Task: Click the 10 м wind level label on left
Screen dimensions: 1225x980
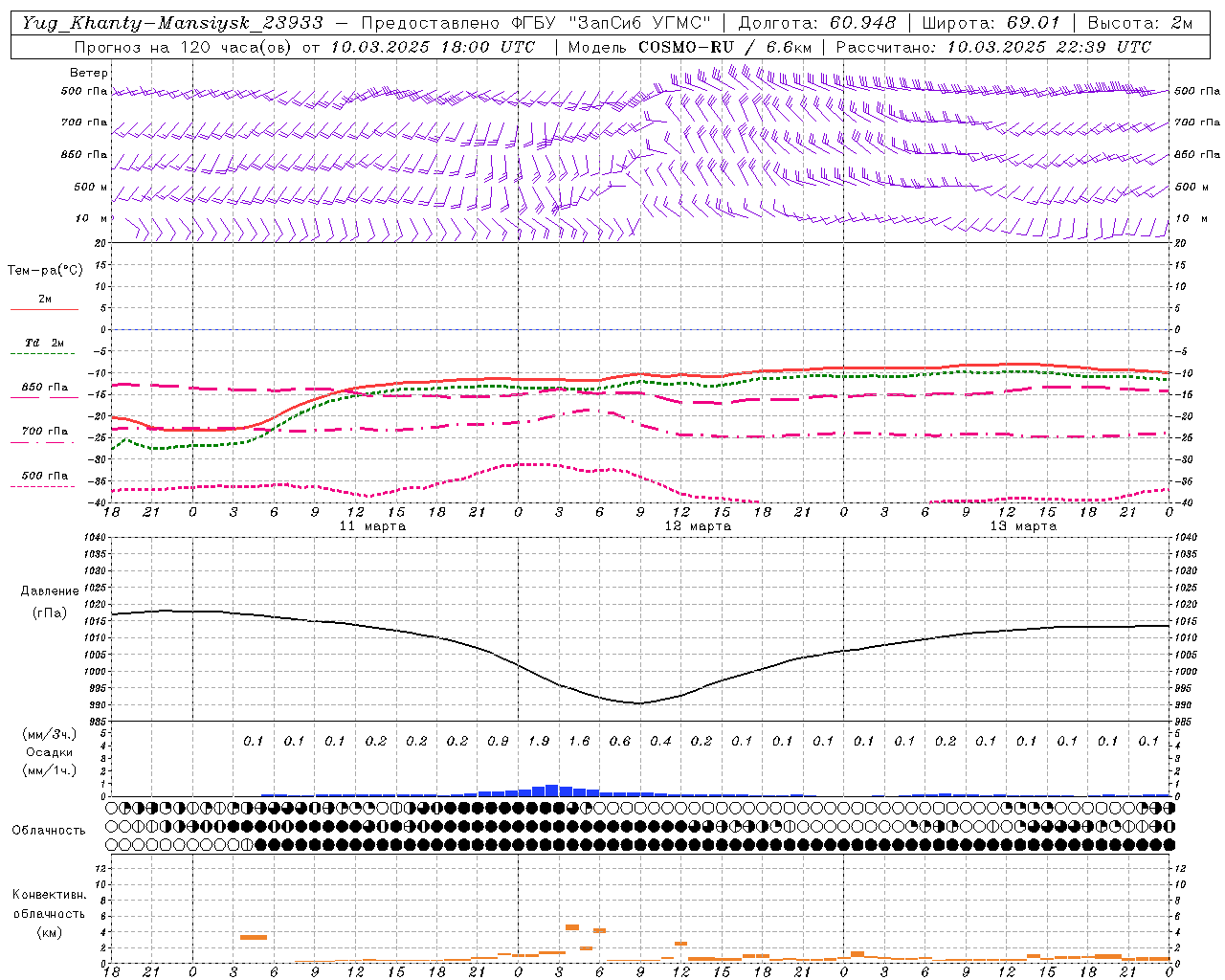Action: (x=91, y=219)
